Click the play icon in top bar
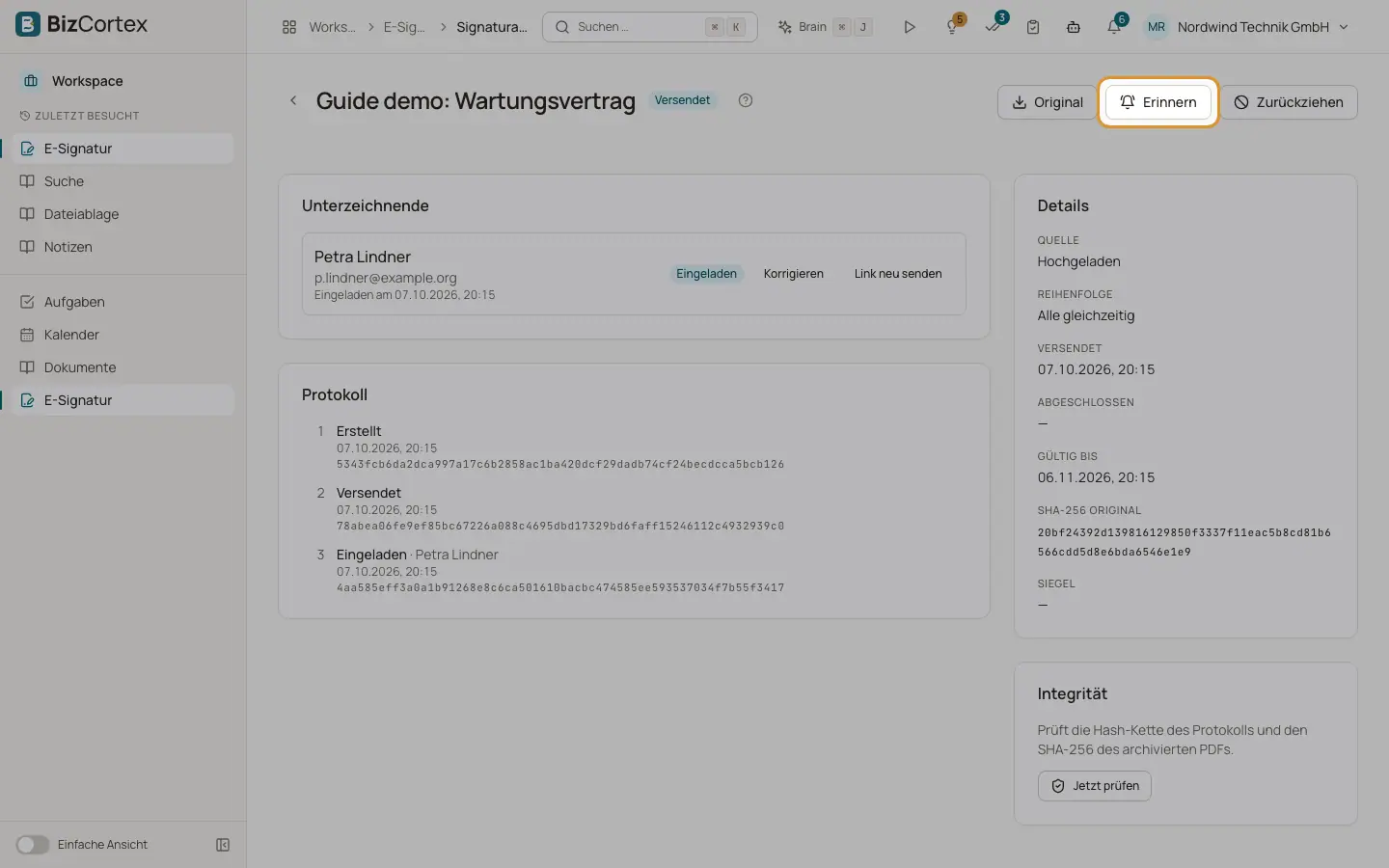 (909, 27)
